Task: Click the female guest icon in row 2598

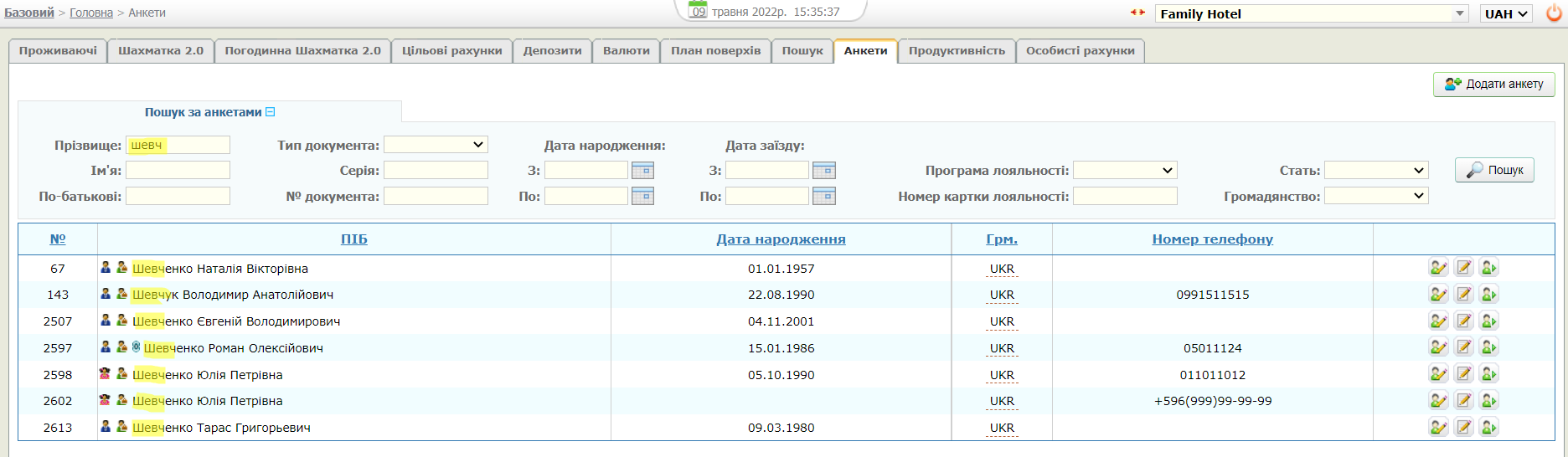Action: coord(106,374)
